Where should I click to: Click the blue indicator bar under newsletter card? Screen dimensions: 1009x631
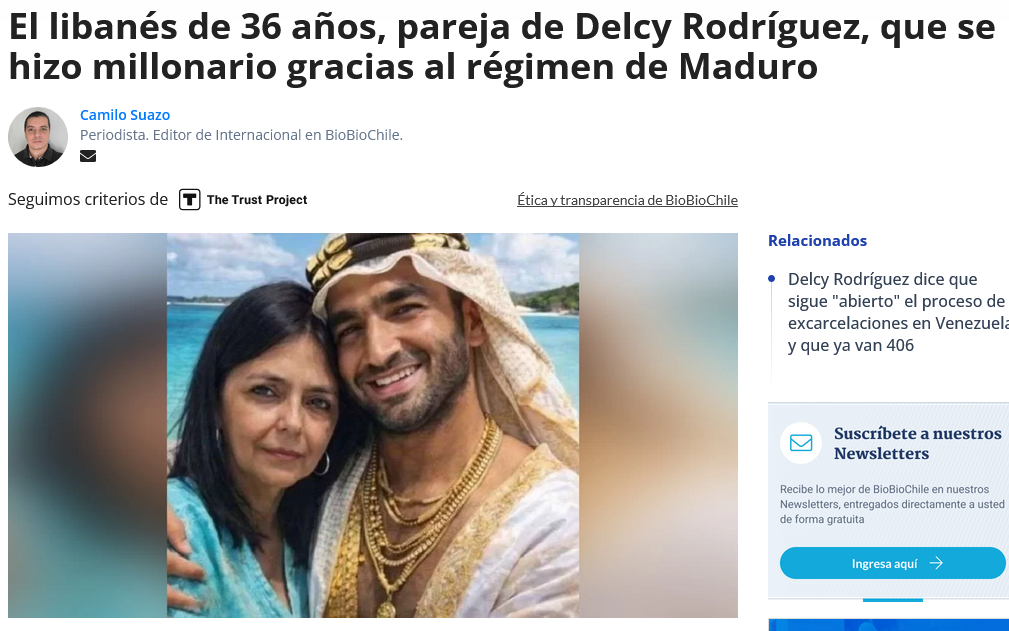[x=893, y=600]
